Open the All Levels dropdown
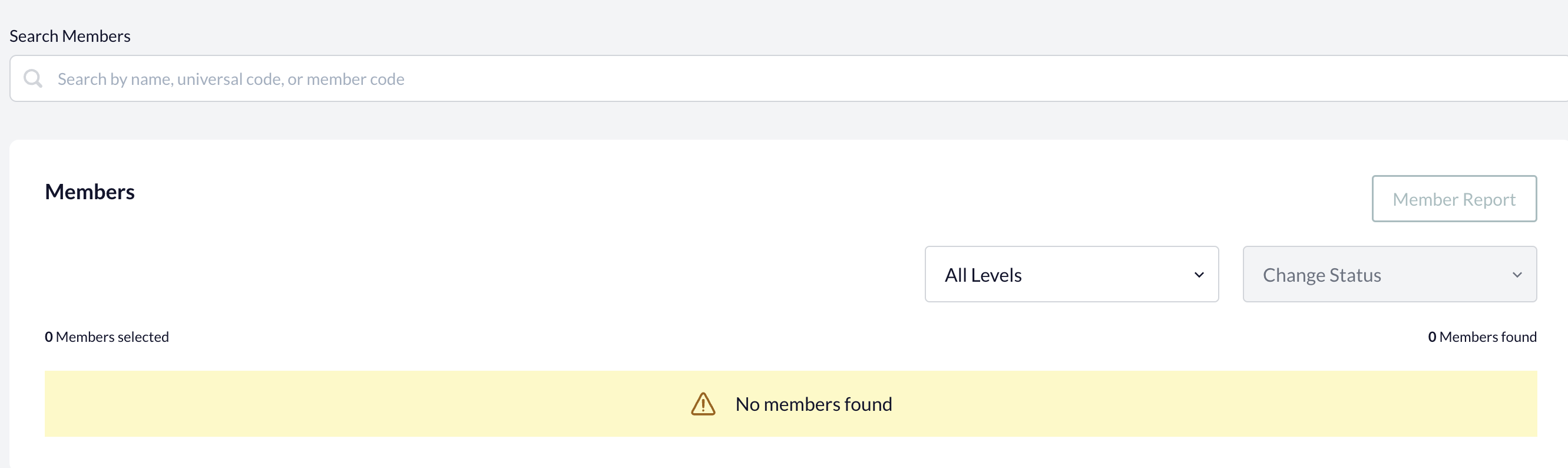 (1071, 274)
